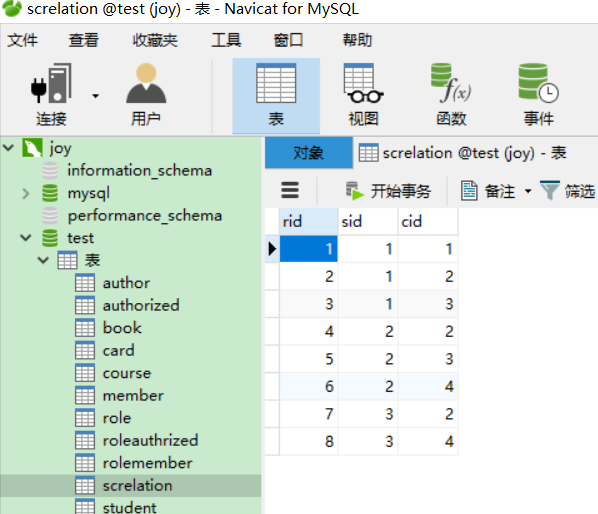Click the 筛选 filter button
This screenshot has width=598, height=514.
pos(567,191)
